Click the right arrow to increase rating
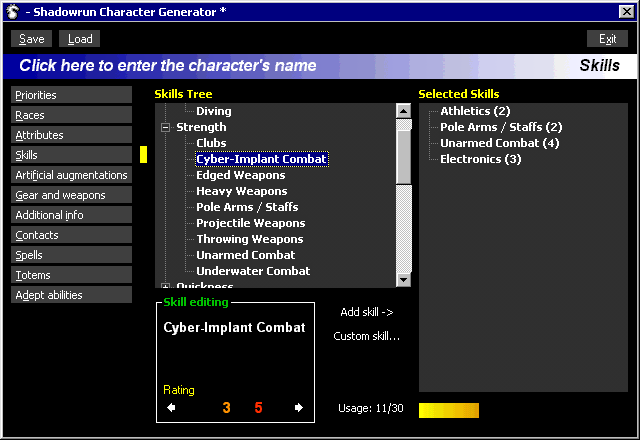The height and width of the screenshot is (440, 640). click(298, 408)
